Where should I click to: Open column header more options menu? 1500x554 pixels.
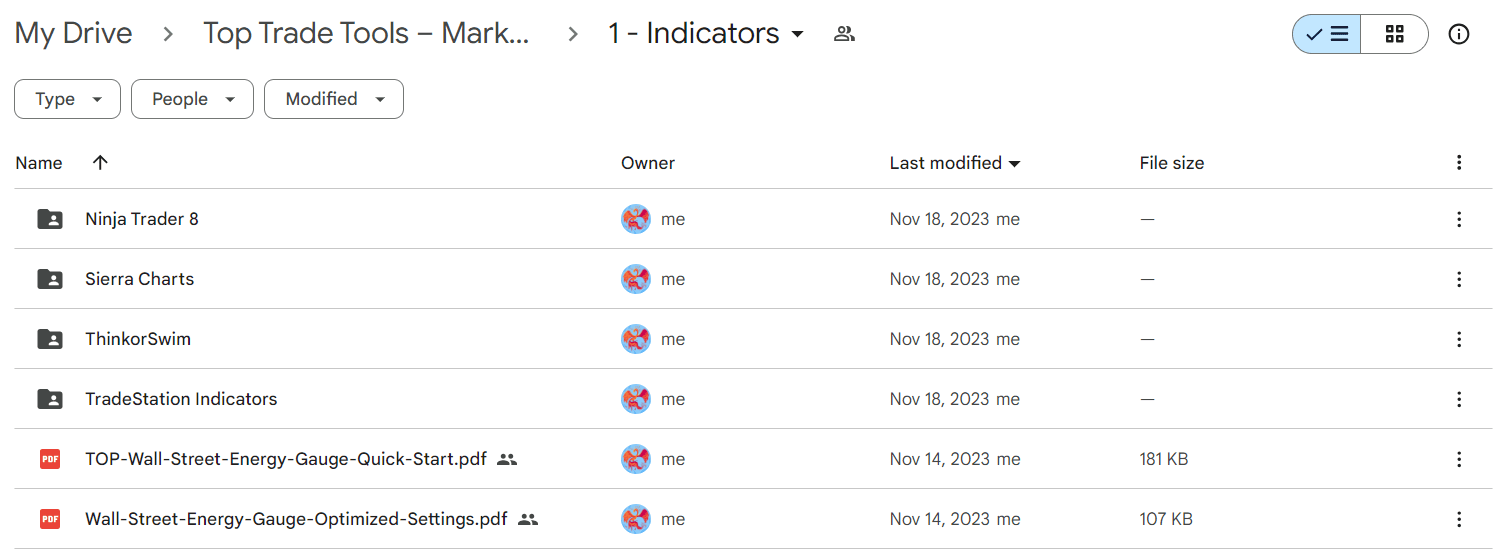click(1459, 163)
